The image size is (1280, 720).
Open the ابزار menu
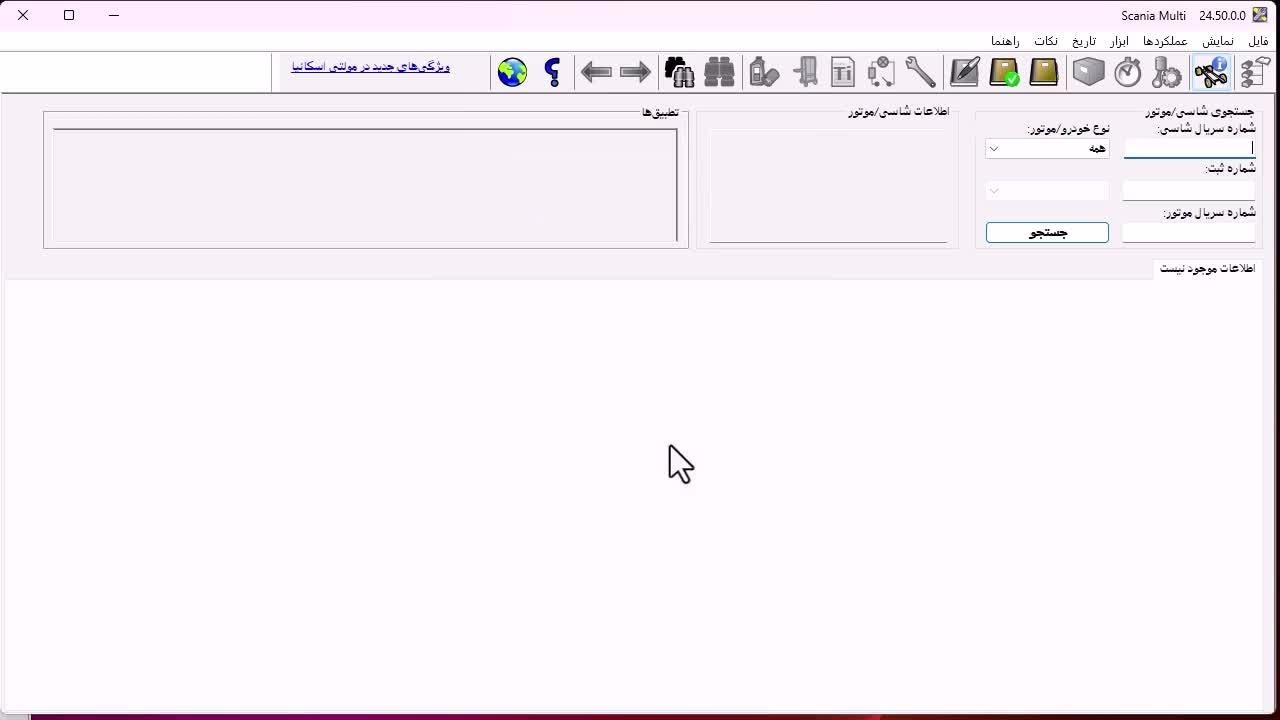click(1118, 41)
